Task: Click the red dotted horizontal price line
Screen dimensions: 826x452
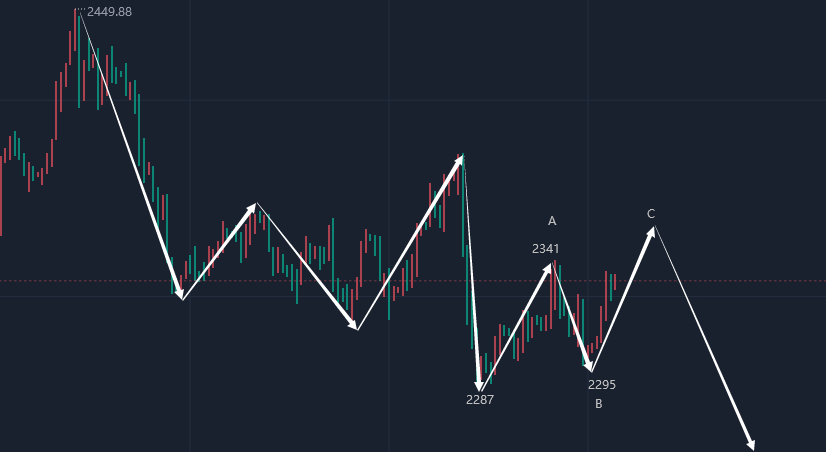Action: [x=300, y=281]
